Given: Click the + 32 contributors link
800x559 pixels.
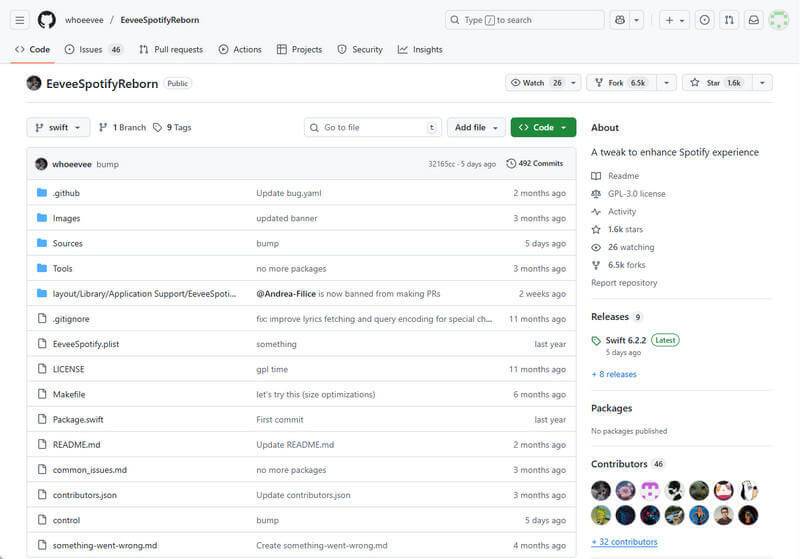Looking at the screenshot, I should tap(624, 542).
